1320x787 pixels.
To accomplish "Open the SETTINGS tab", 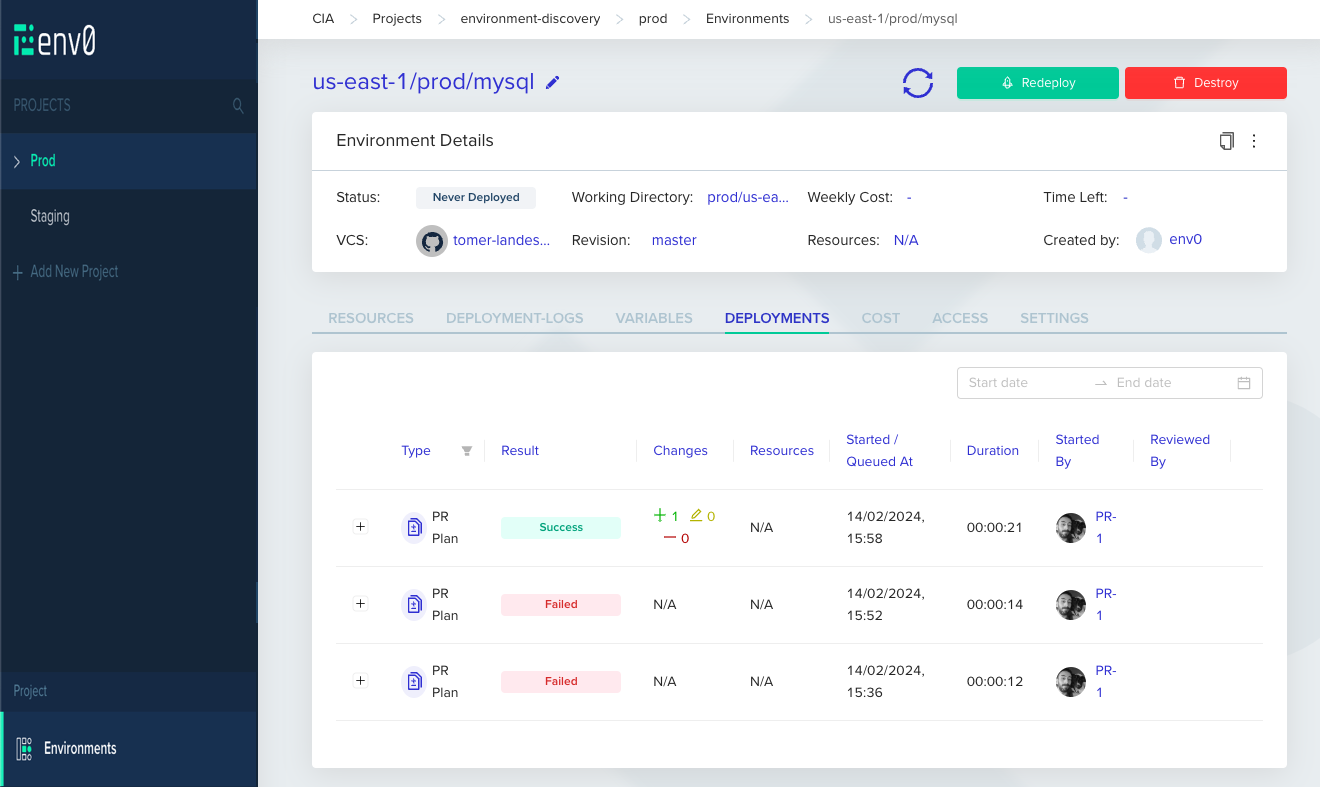I will [x=1054, y=318].
